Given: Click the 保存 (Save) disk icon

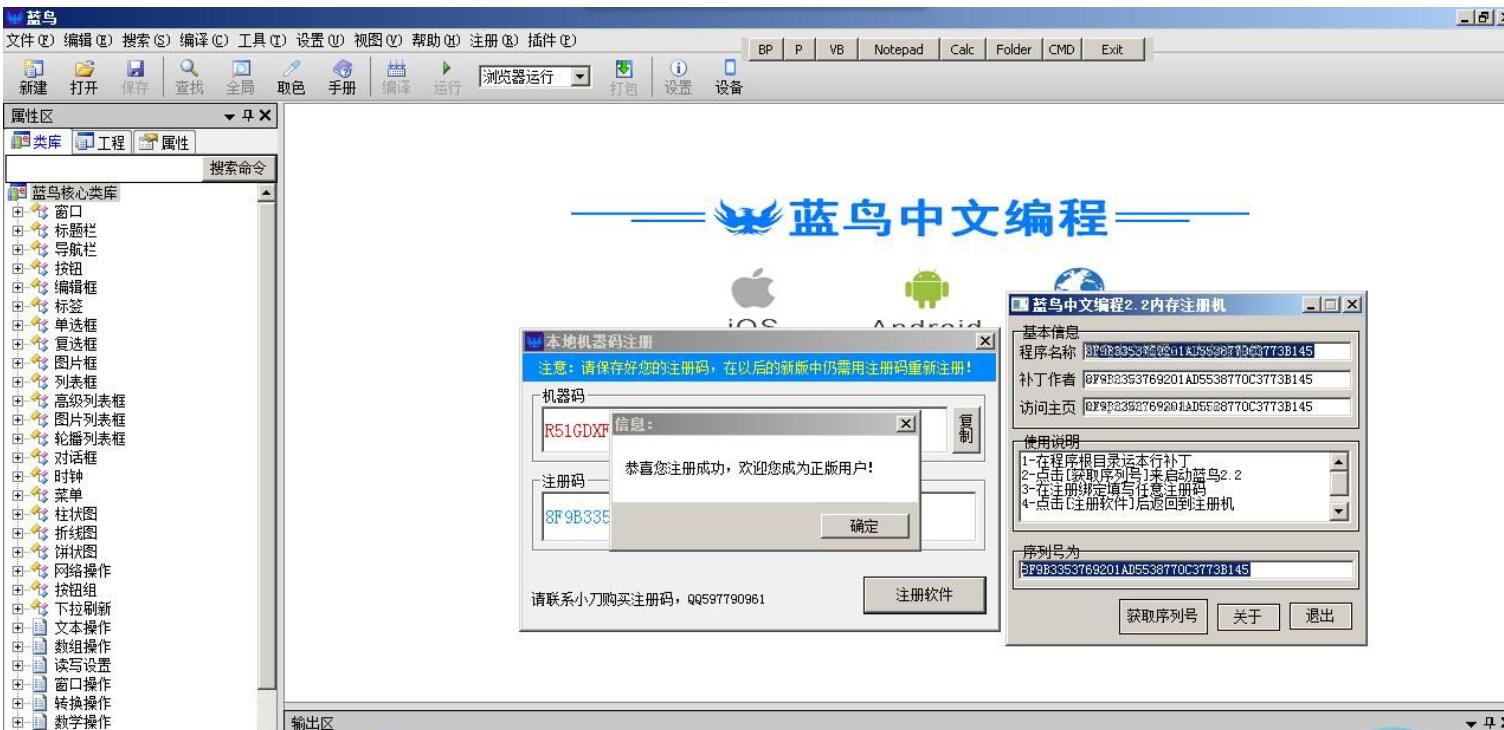Looking at the screenshot, I should (135, 67).
